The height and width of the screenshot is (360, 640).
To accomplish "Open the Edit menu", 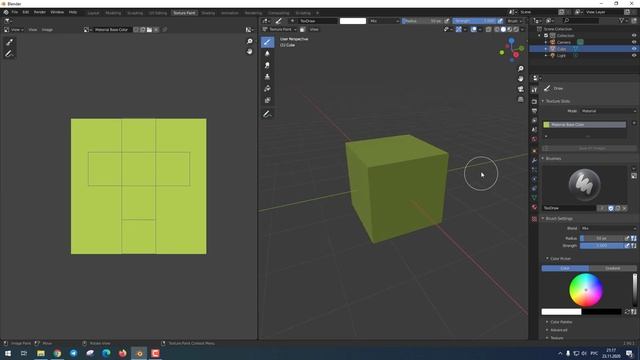I will pyautogui.click(x=26, y=12).
